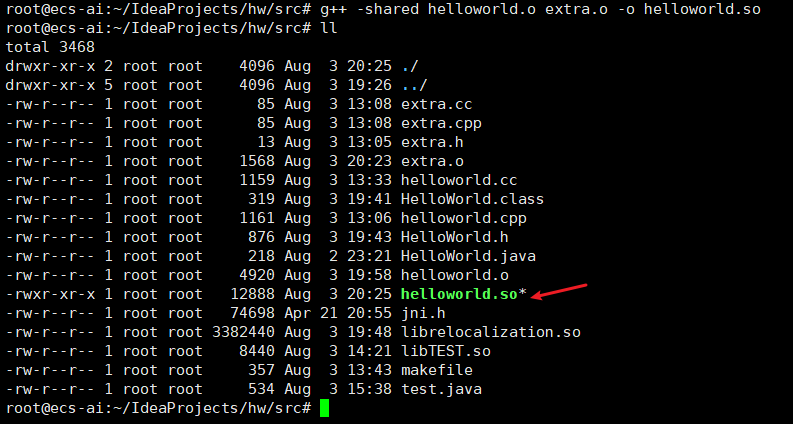Click the file name librelocalization.so

[x=491, y=332]
